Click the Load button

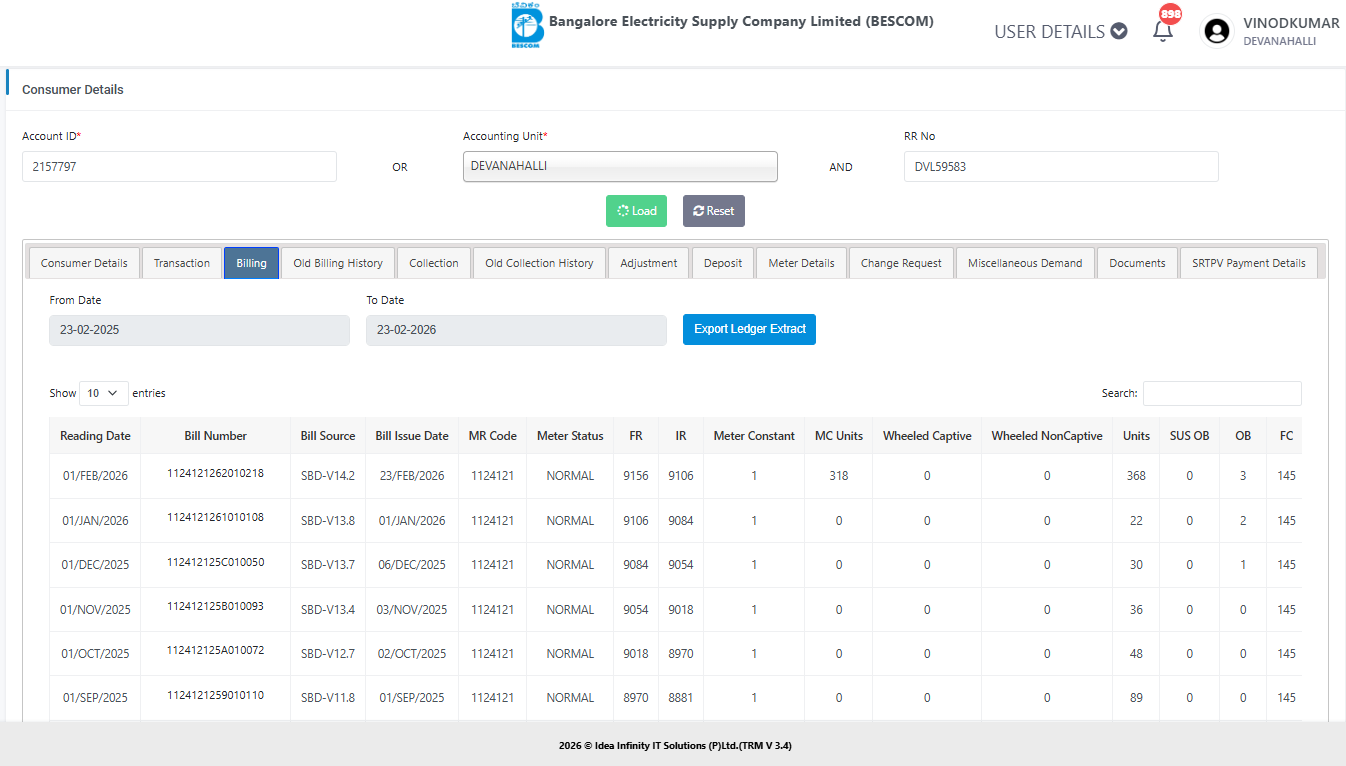[x=636, y=211]
